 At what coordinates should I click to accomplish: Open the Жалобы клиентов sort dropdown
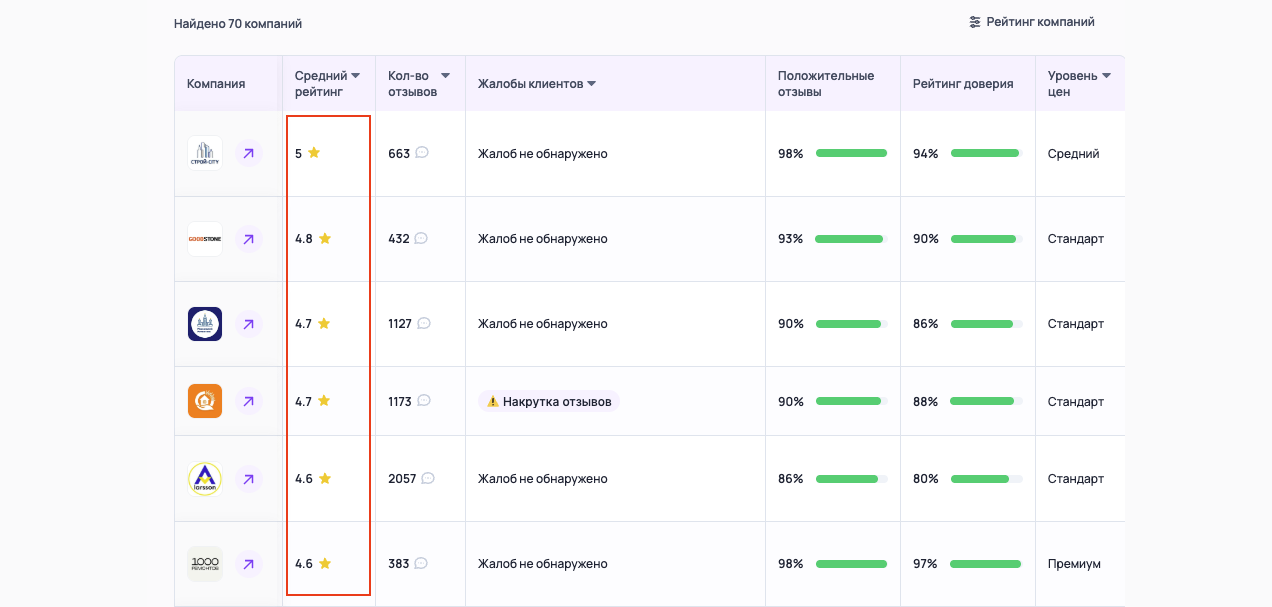pyautogui.click(x=592, y=83)
